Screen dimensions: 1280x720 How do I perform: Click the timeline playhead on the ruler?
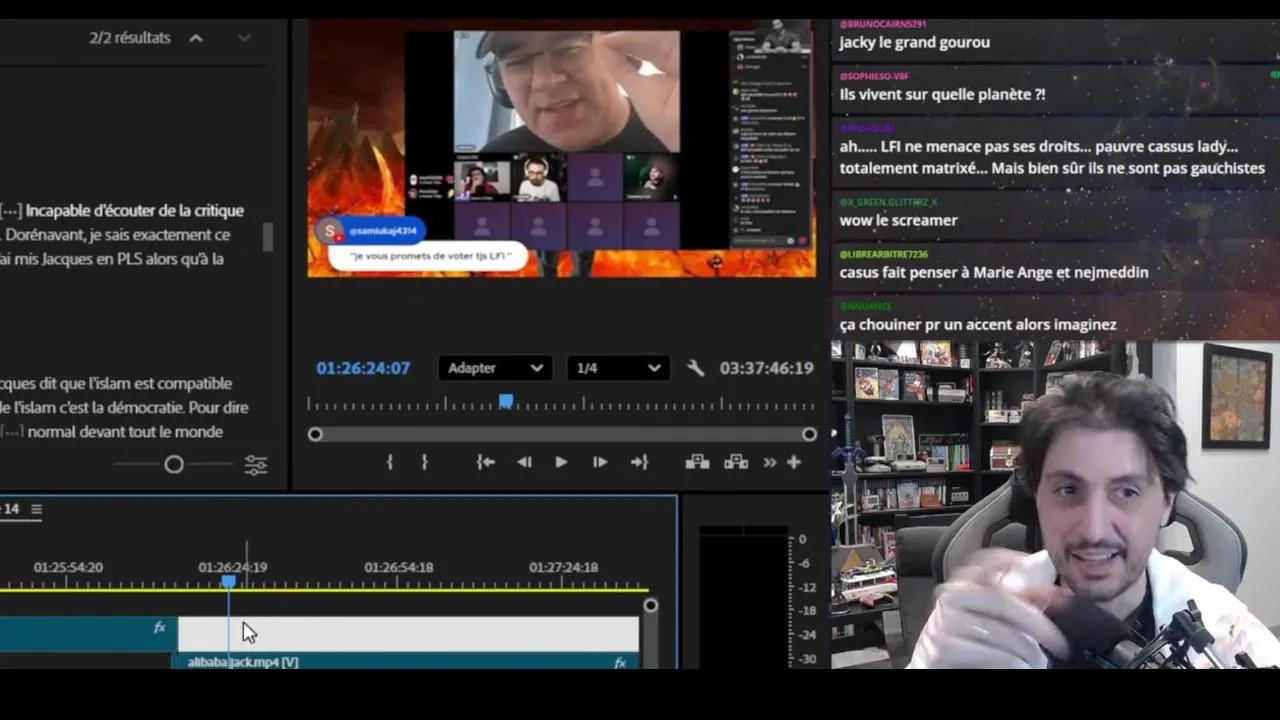(229, 581)
